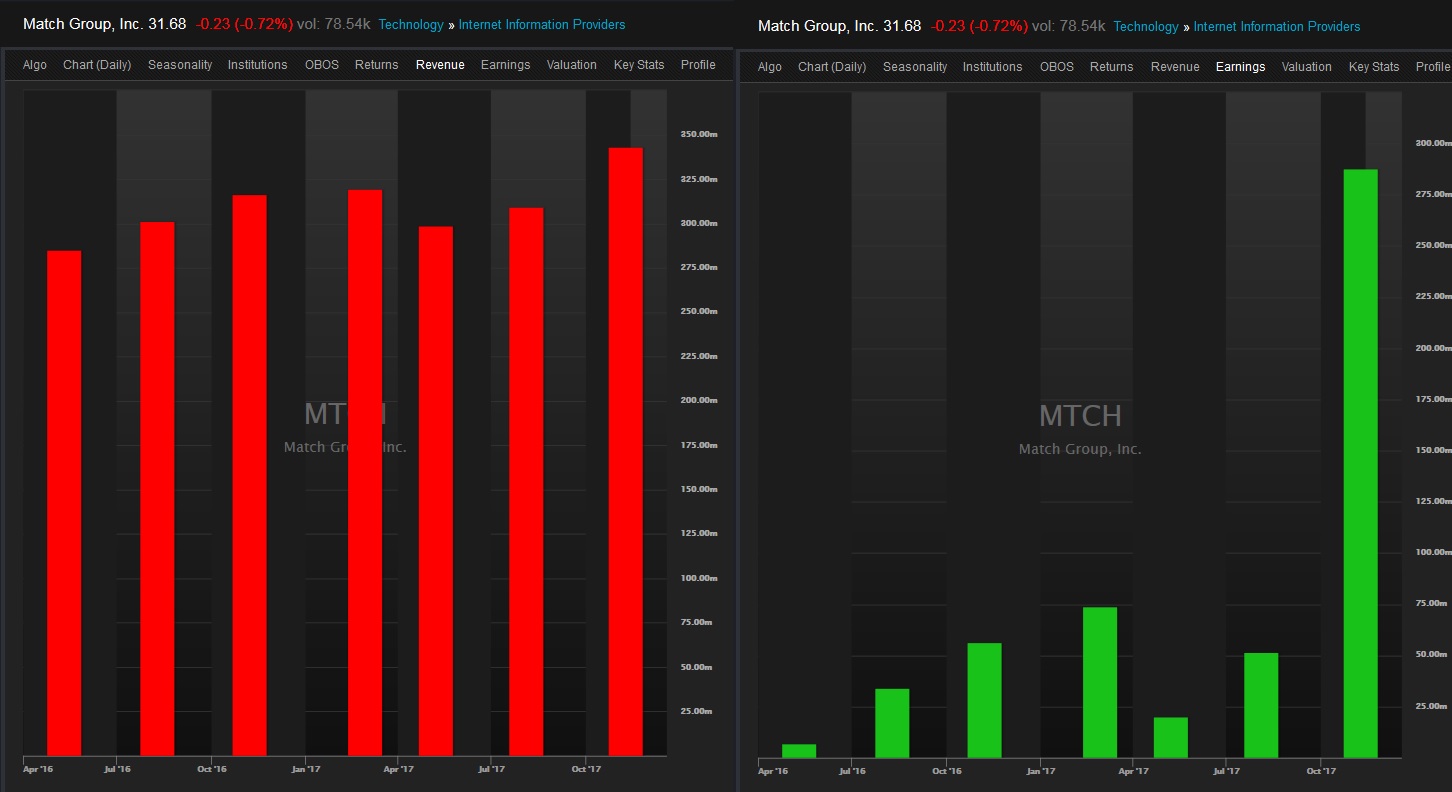Select the tallest green earnings bar after Oct '17
Image resolution: width=1452 pixels, height=792 pixels.
(x=1361, y=464)
